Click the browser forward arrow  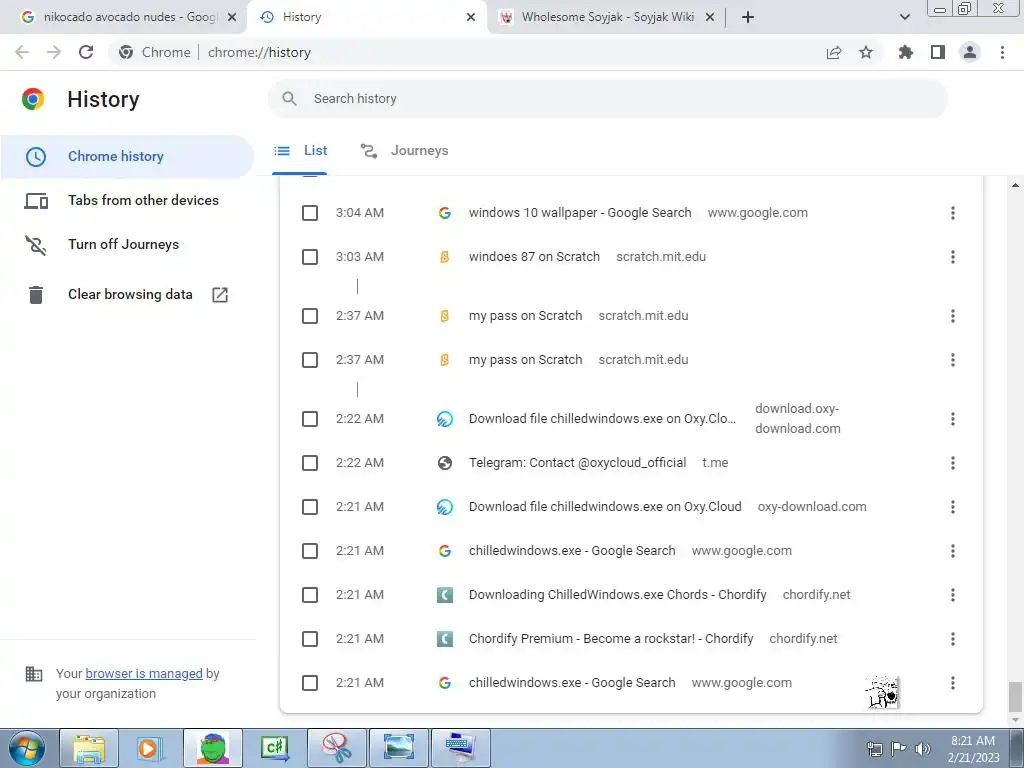point(54,52)
